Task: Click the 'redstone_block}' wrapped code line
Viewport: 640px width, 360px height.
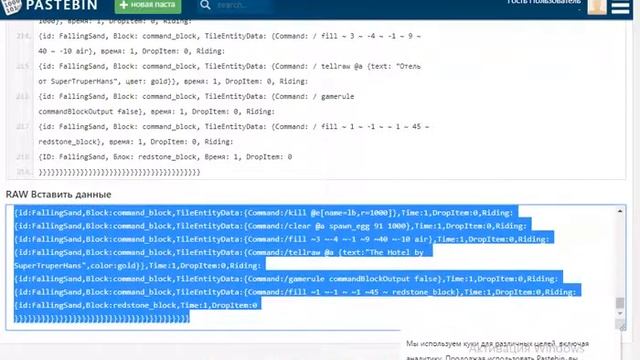Action: pyautogui.click(x=136, y=142)
